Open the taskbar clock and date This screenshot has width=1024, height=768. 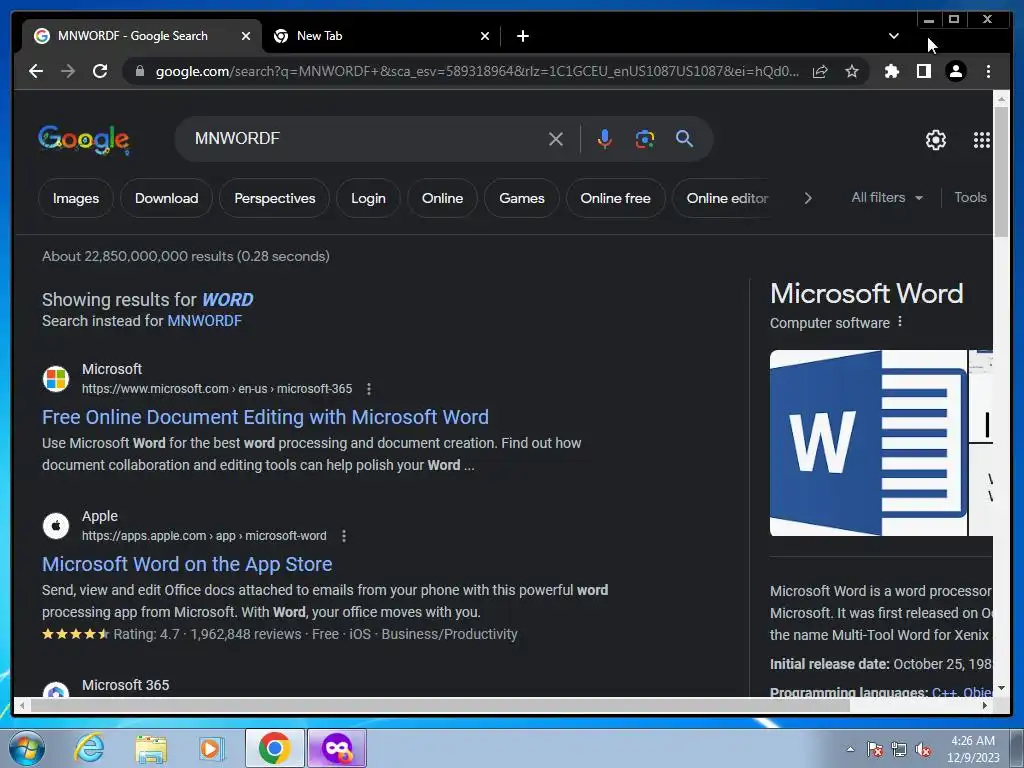point(973,749)
